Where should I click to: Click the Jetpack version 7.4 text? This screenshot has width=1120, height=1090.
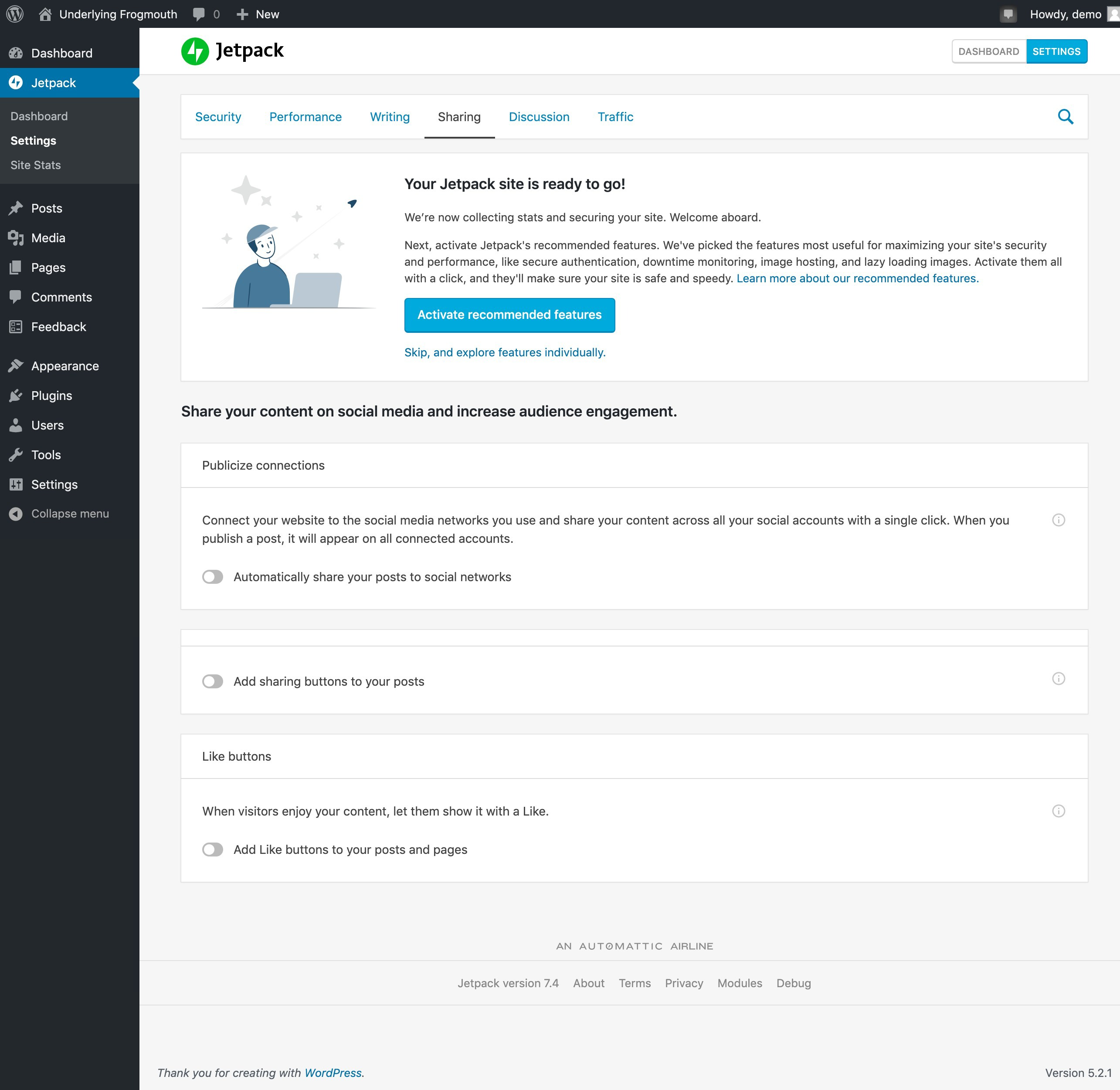[508, 983]
